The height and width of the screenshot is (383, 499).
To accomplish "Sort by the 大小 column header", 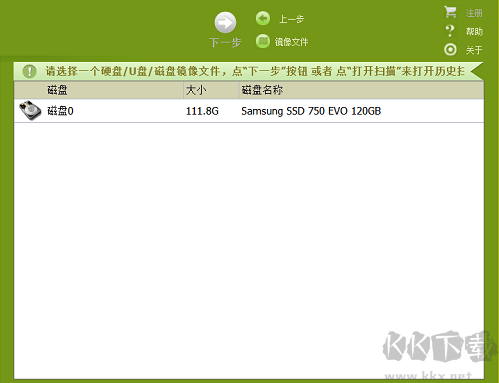I will pyautogui.click(x=211, y=90).
